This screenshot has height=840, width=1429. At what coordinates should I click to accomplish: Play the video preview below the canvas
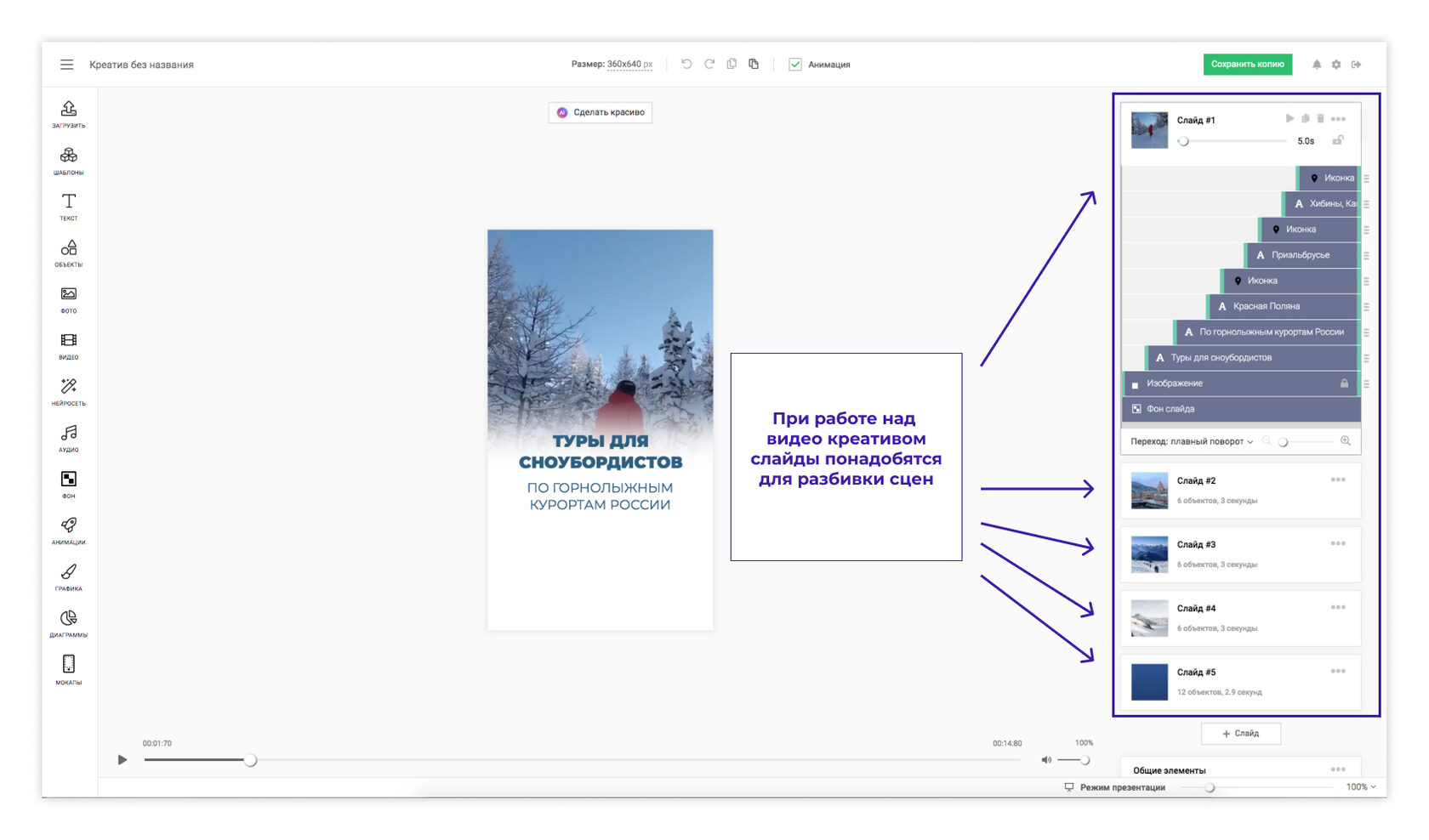122,760
